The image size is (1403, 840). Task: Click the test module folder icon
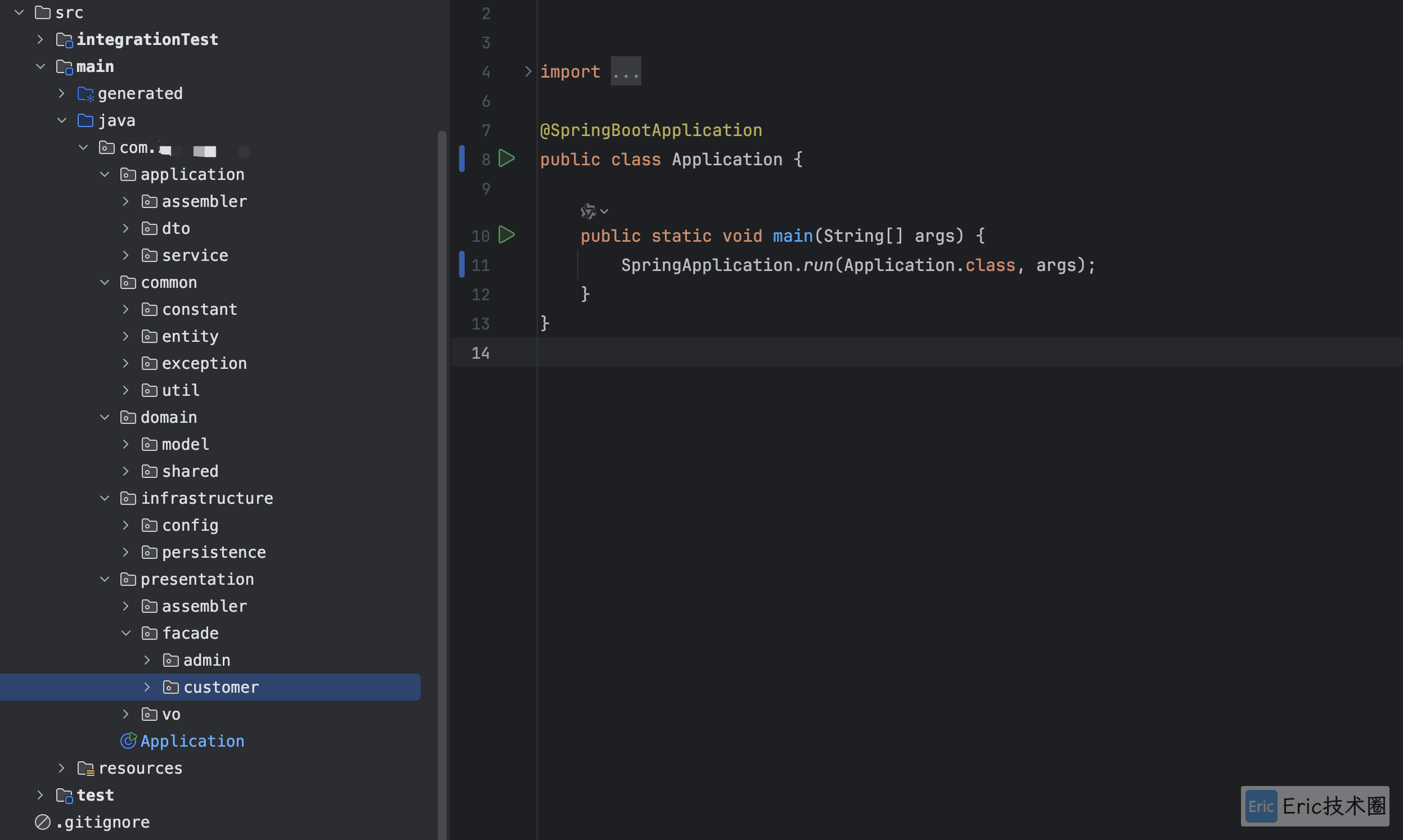pyautogui.click(x=65, y=796)
